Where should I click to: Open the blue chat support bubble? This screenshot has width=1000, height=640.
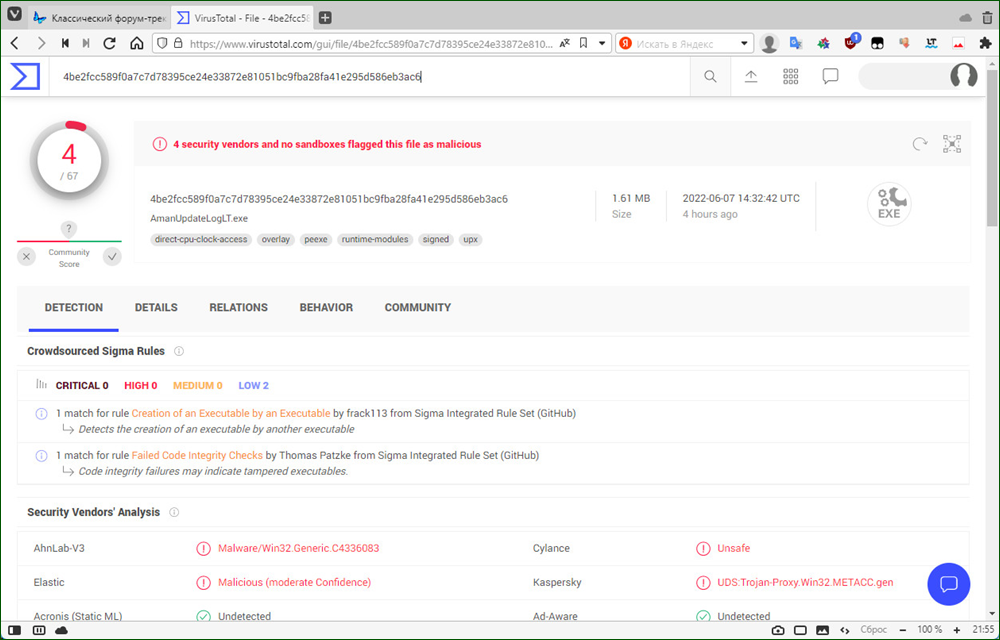pyautogui.click(x=948, y=584)
